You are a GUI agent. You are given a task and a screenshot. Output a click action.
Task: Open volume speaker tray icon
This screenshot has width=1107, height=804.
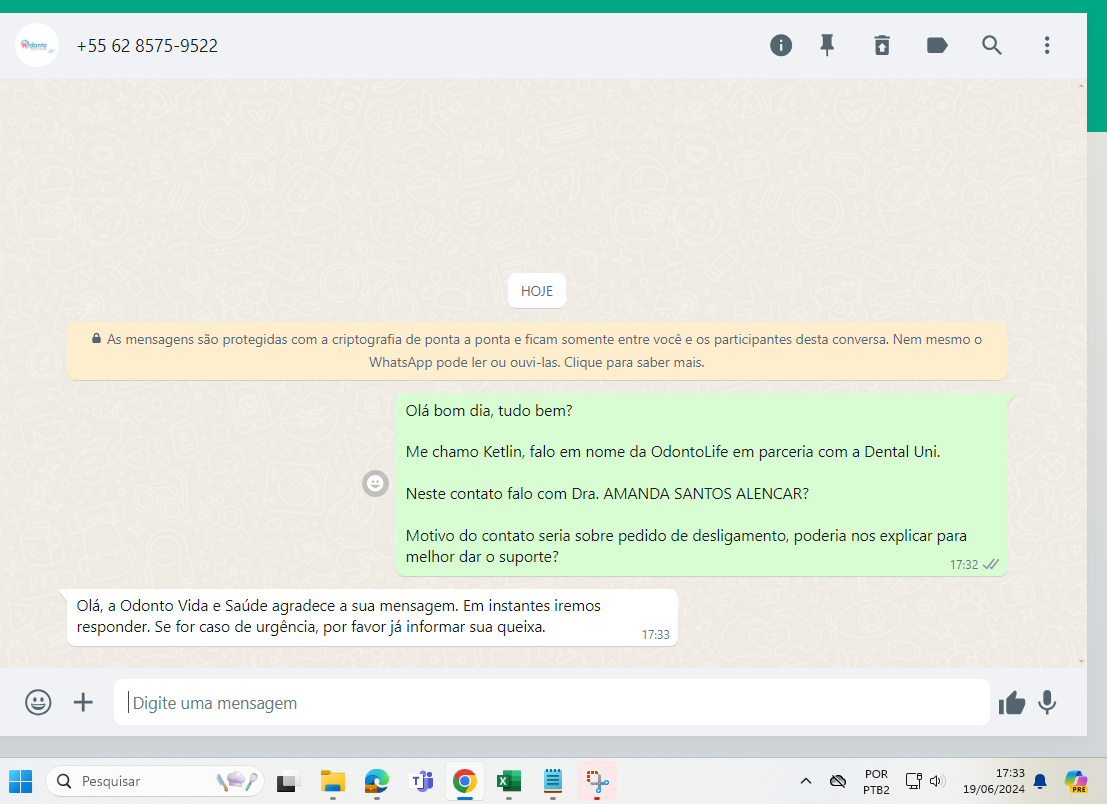click(937, 781)
